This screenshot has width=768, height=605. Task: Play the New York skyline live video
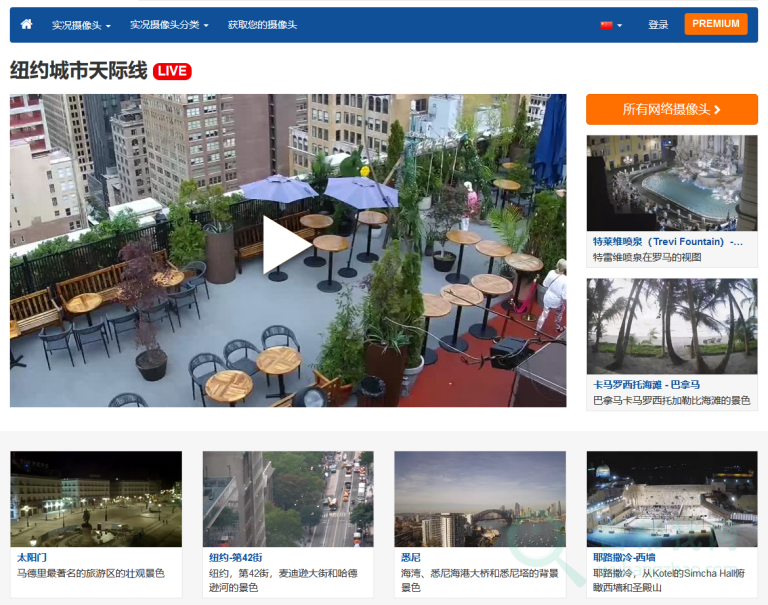[x=287, y=246]
